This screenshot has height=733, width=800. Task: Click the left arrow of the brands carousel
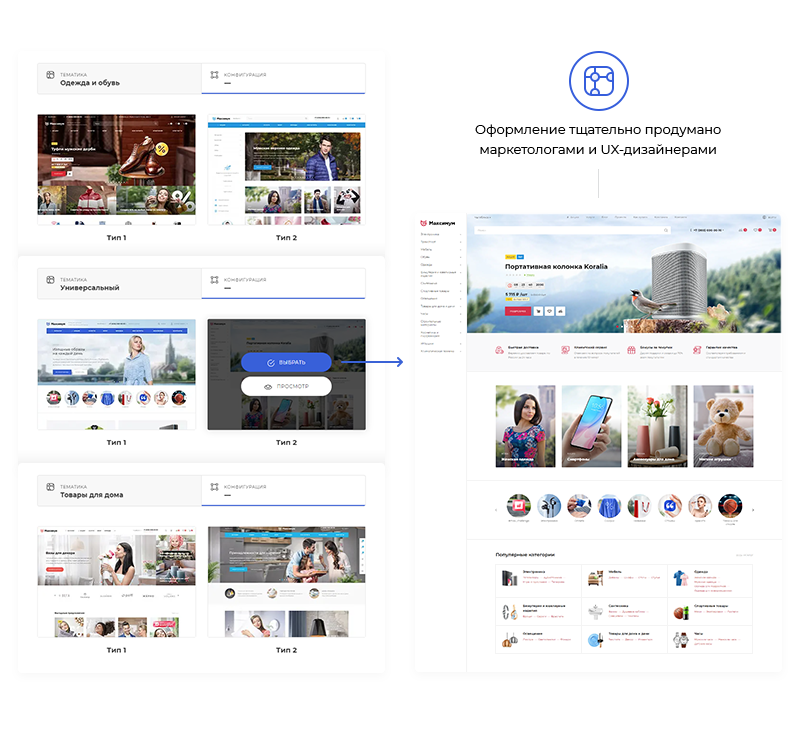point(497,510)
